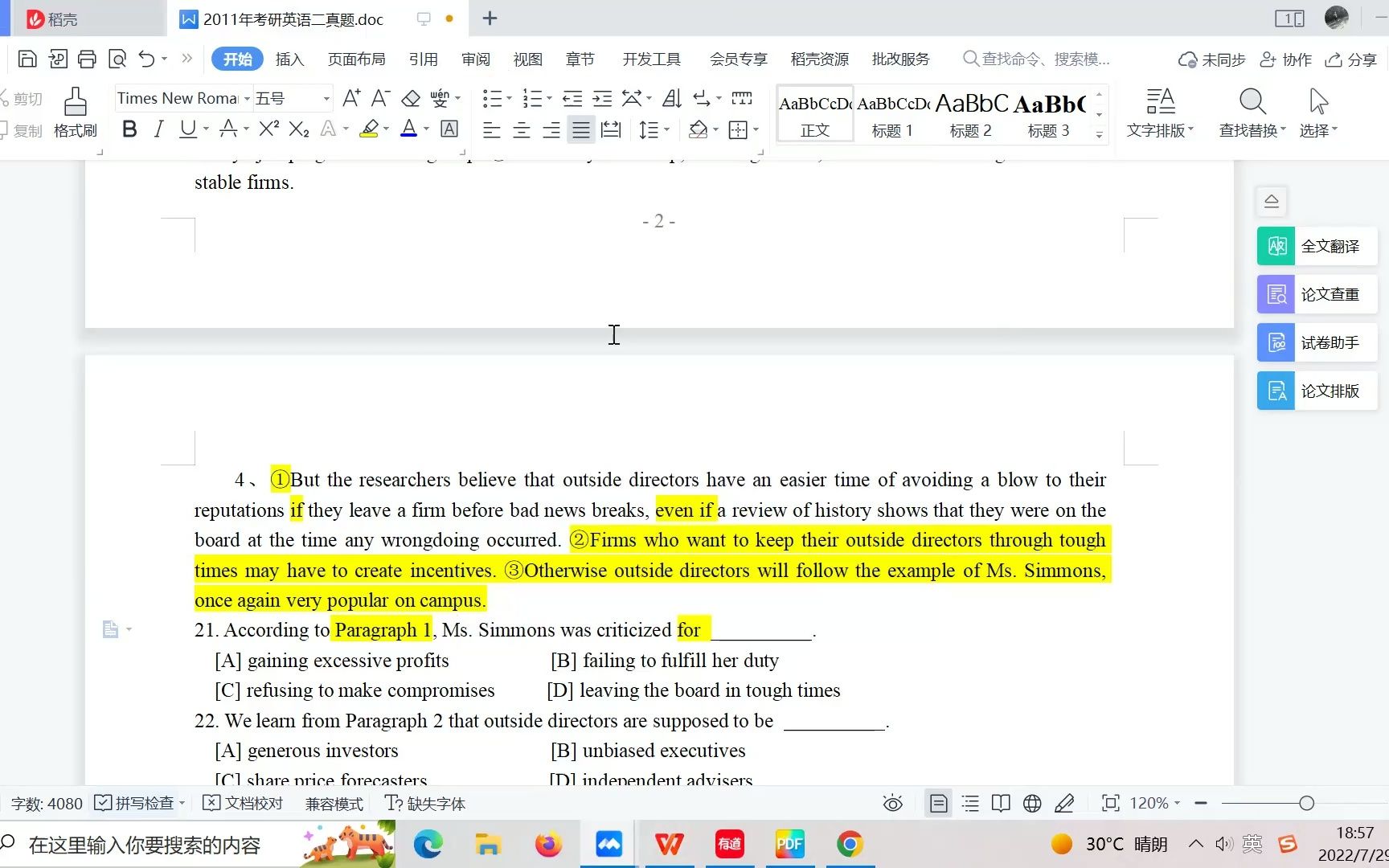Apply yellow highlight color
Image resolution: width=1389 pixels, height=868 pixels.
pos(369,129)
